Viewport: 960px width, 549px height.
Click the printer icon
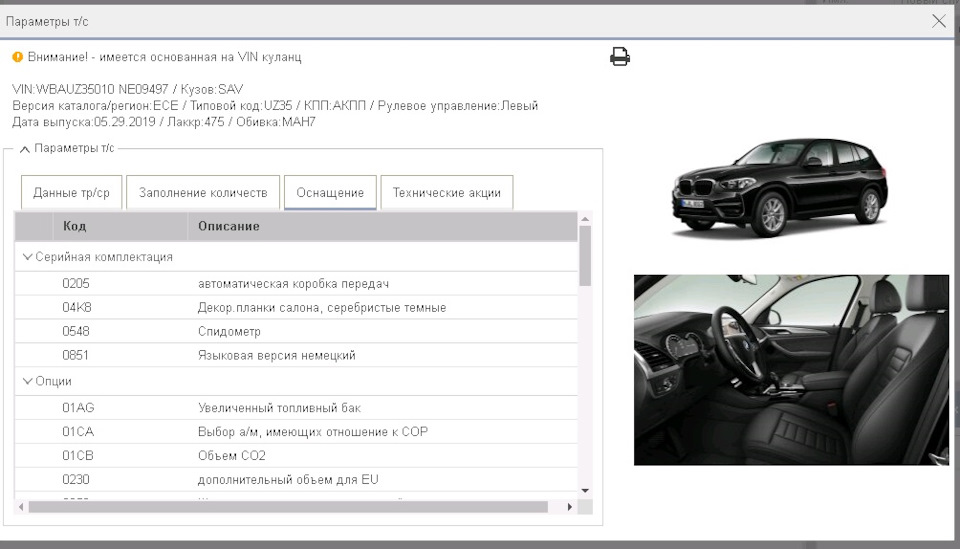click(620, 57)
